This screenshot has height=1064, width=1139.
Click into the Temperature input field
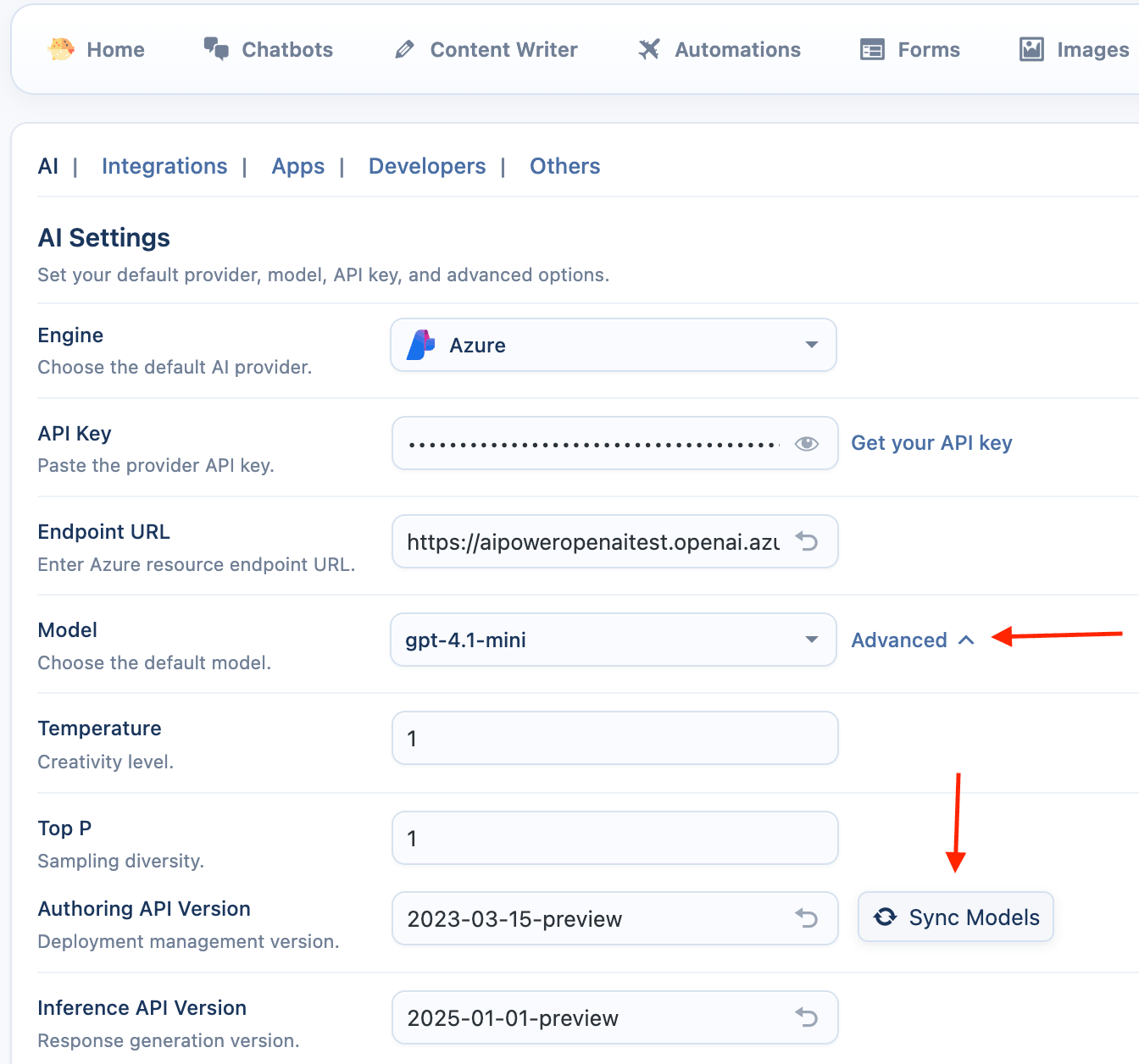pos(614,738)
